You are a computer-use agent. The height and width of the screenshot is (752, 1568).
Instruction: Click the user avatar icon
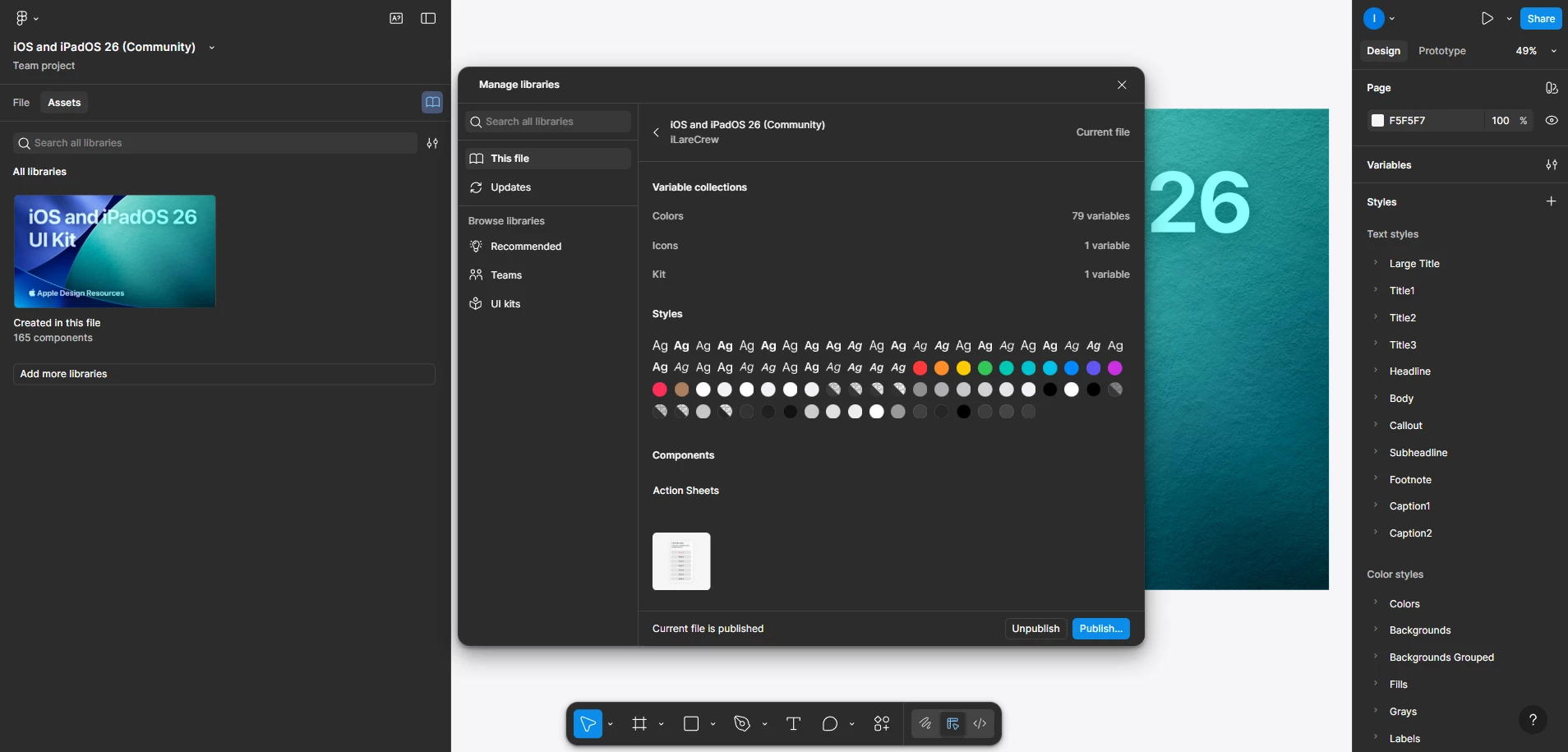tap(1374, 18)
